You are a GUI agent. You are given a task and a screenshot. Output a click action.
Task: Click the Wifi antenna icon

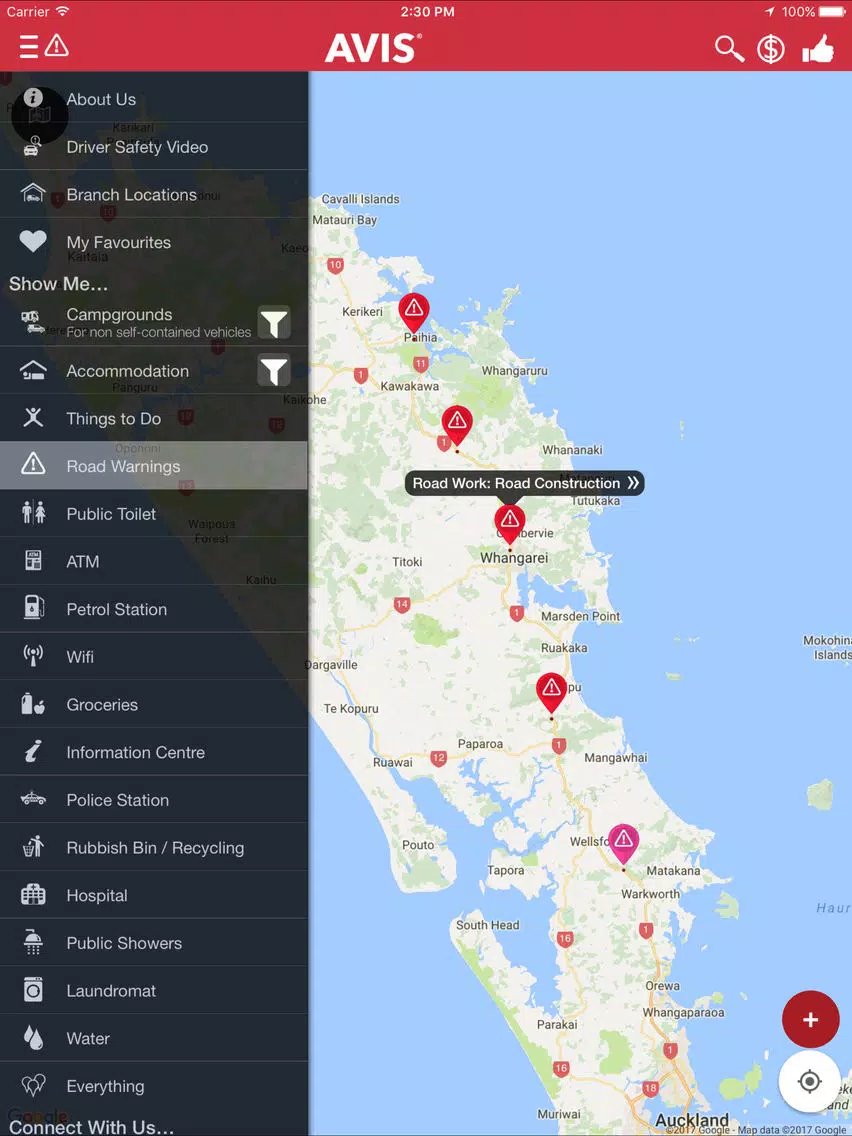[33, 656]
